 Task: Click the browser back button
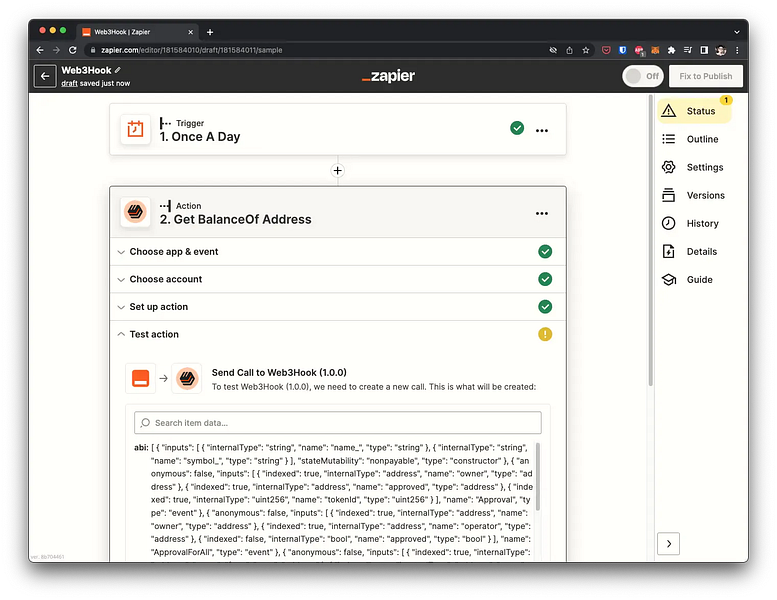click(x=40, y=50)
